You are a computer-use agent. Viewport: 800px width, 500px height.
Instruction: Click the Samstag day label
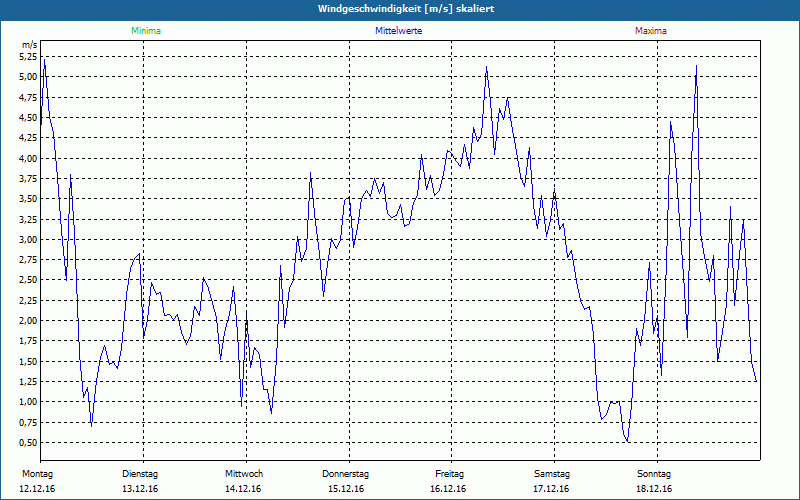(552, 474)
